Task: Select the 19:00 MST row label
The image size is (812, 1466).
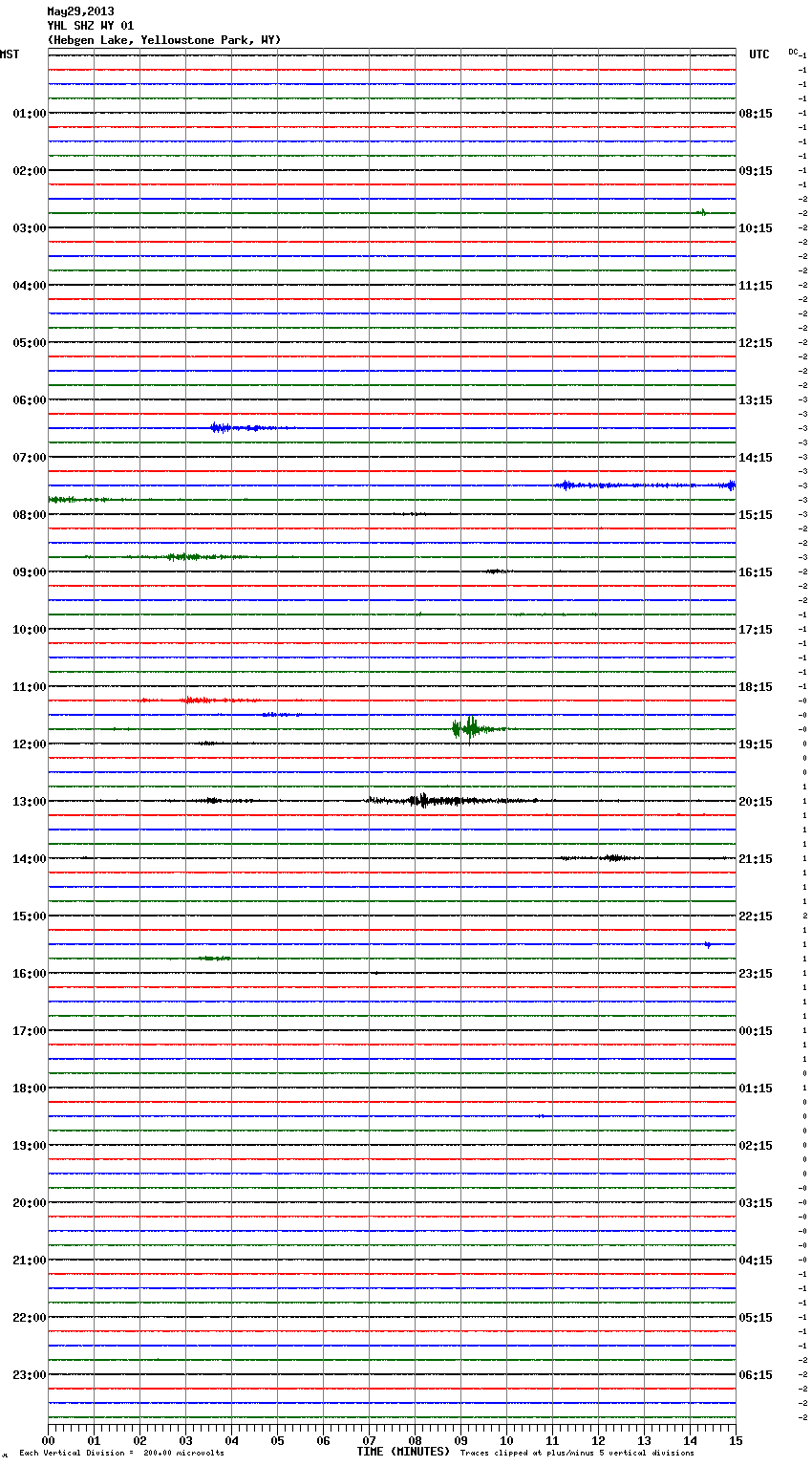Action: click(30, 1146)
